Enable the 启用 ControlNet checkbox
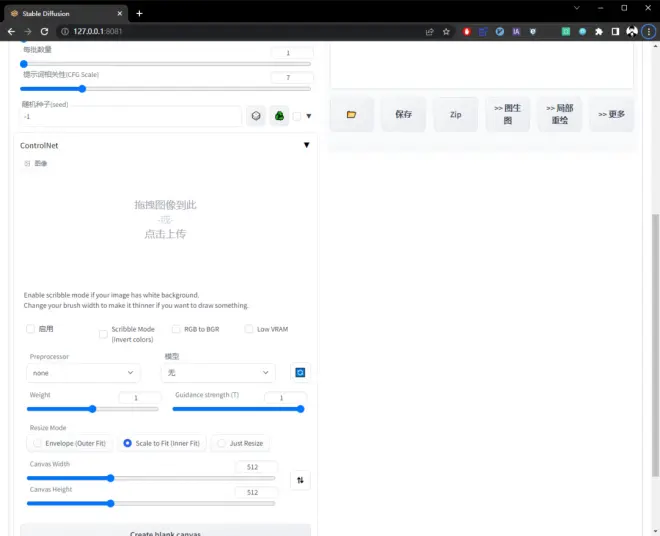This screenshot has width=660, height=536. tap(30, 329)
